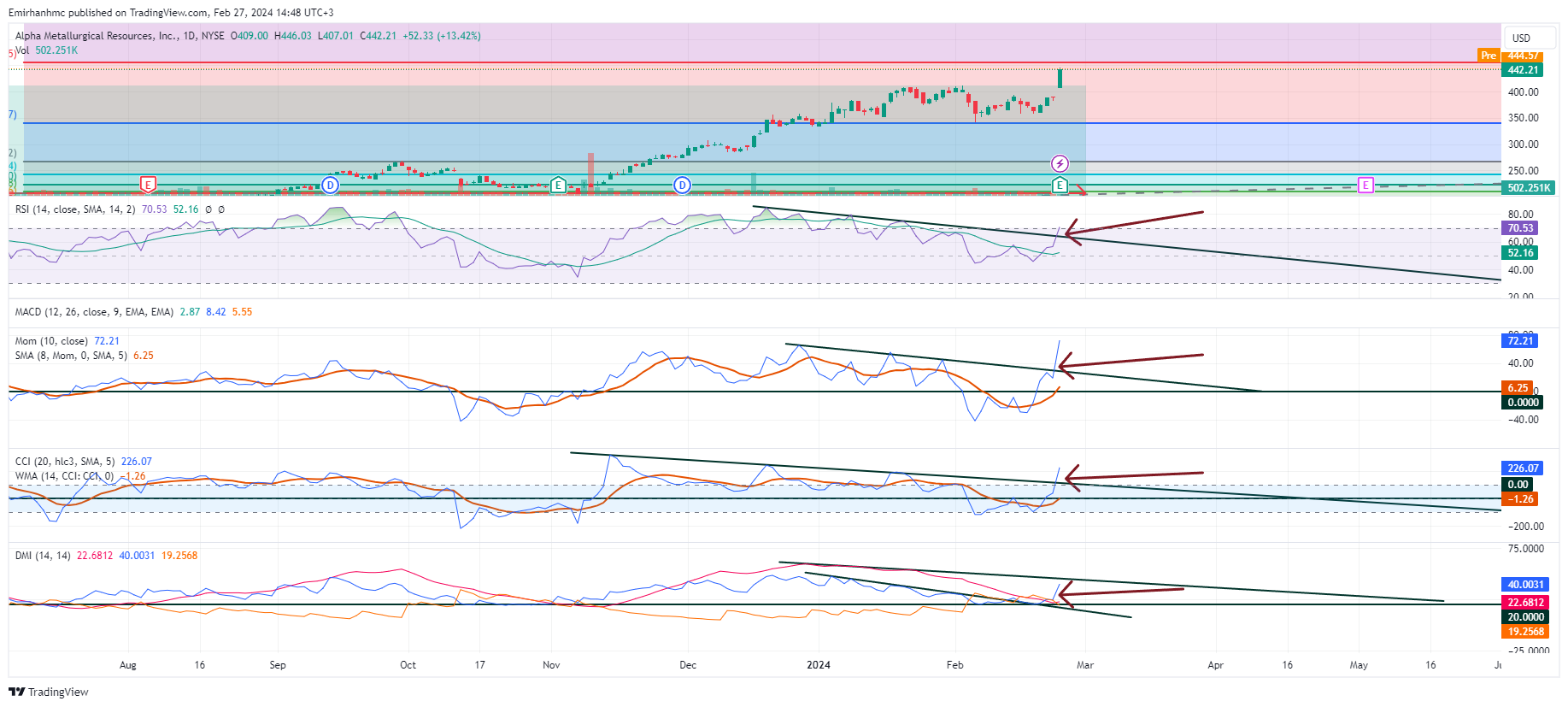Click the 6.25 momentum SMA axis label

[x=1518, y=388]
